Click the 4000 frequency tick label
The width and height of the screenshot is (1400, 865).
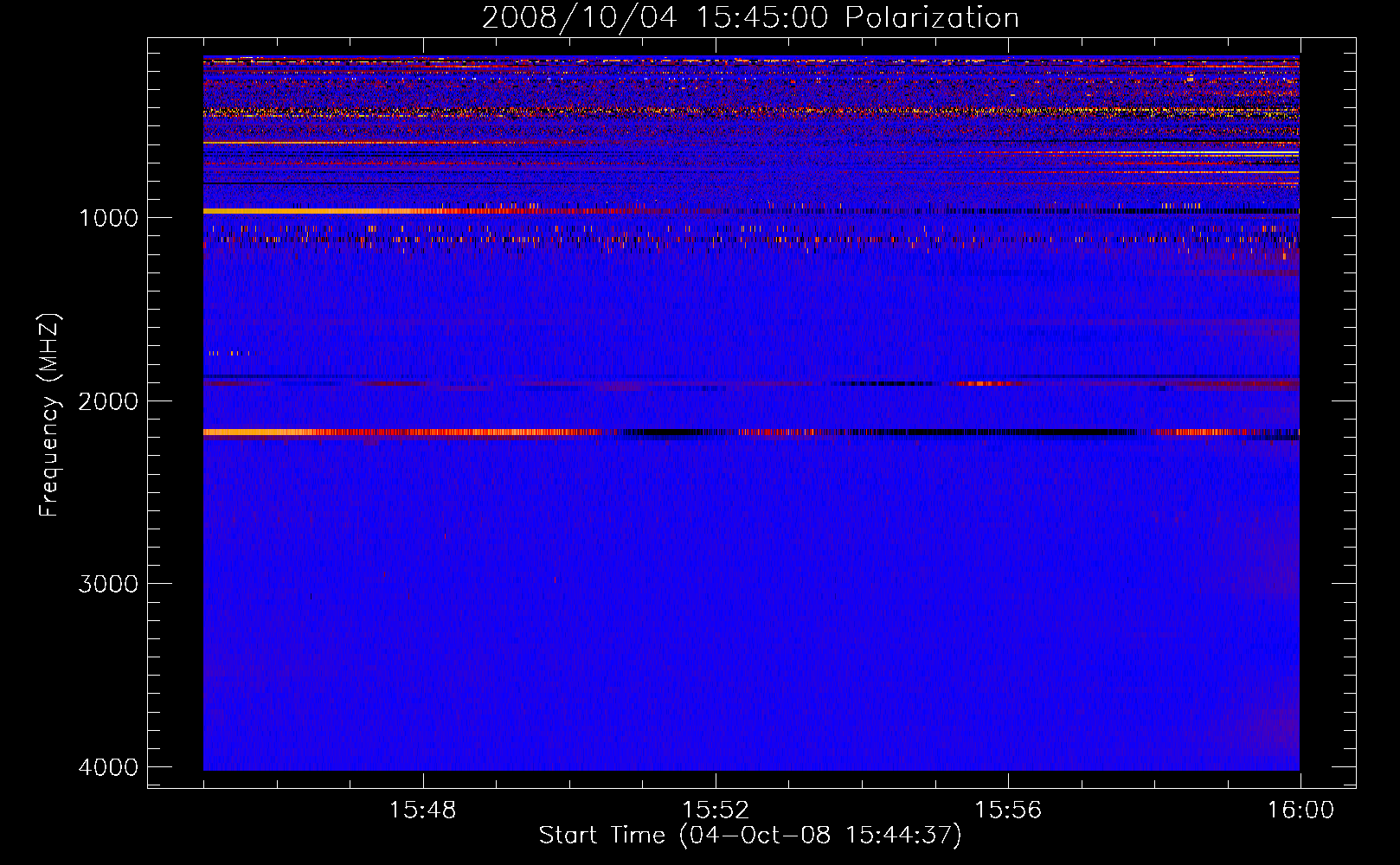[x=108, y=767]
